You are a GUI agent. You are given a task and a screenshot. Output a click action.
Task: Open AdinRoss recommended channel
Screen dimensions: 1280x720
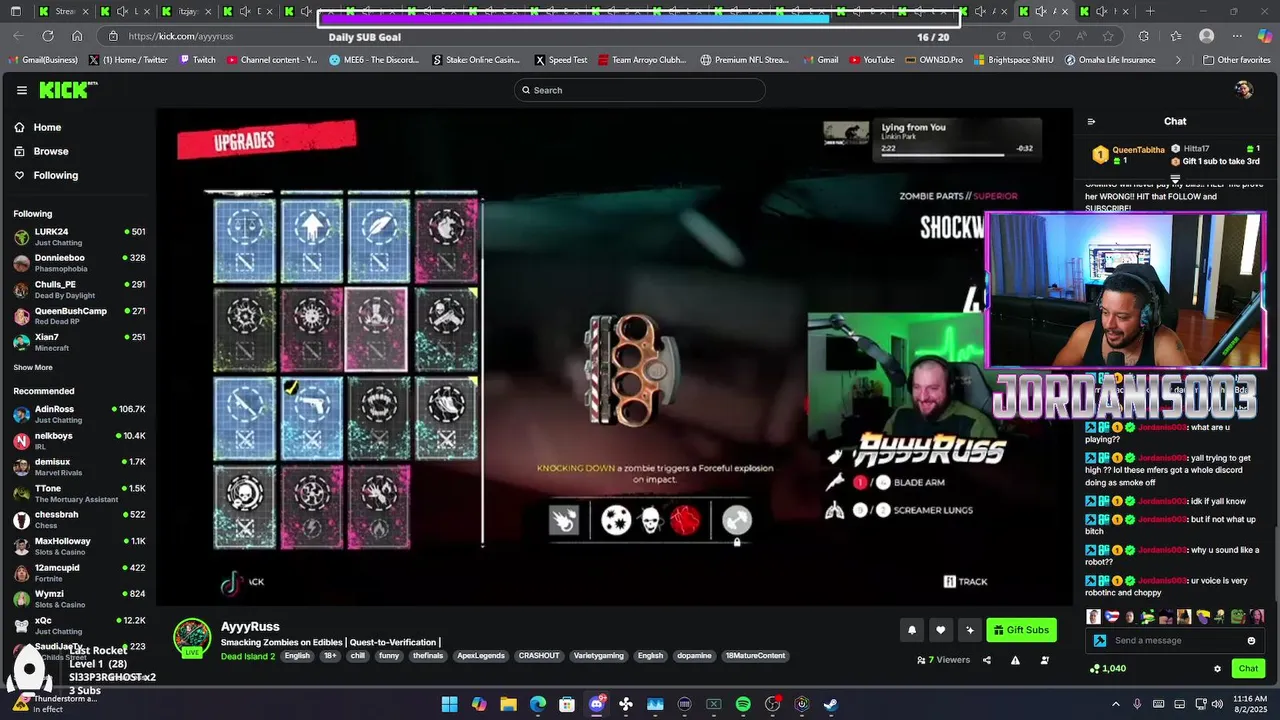click(78, 414)
